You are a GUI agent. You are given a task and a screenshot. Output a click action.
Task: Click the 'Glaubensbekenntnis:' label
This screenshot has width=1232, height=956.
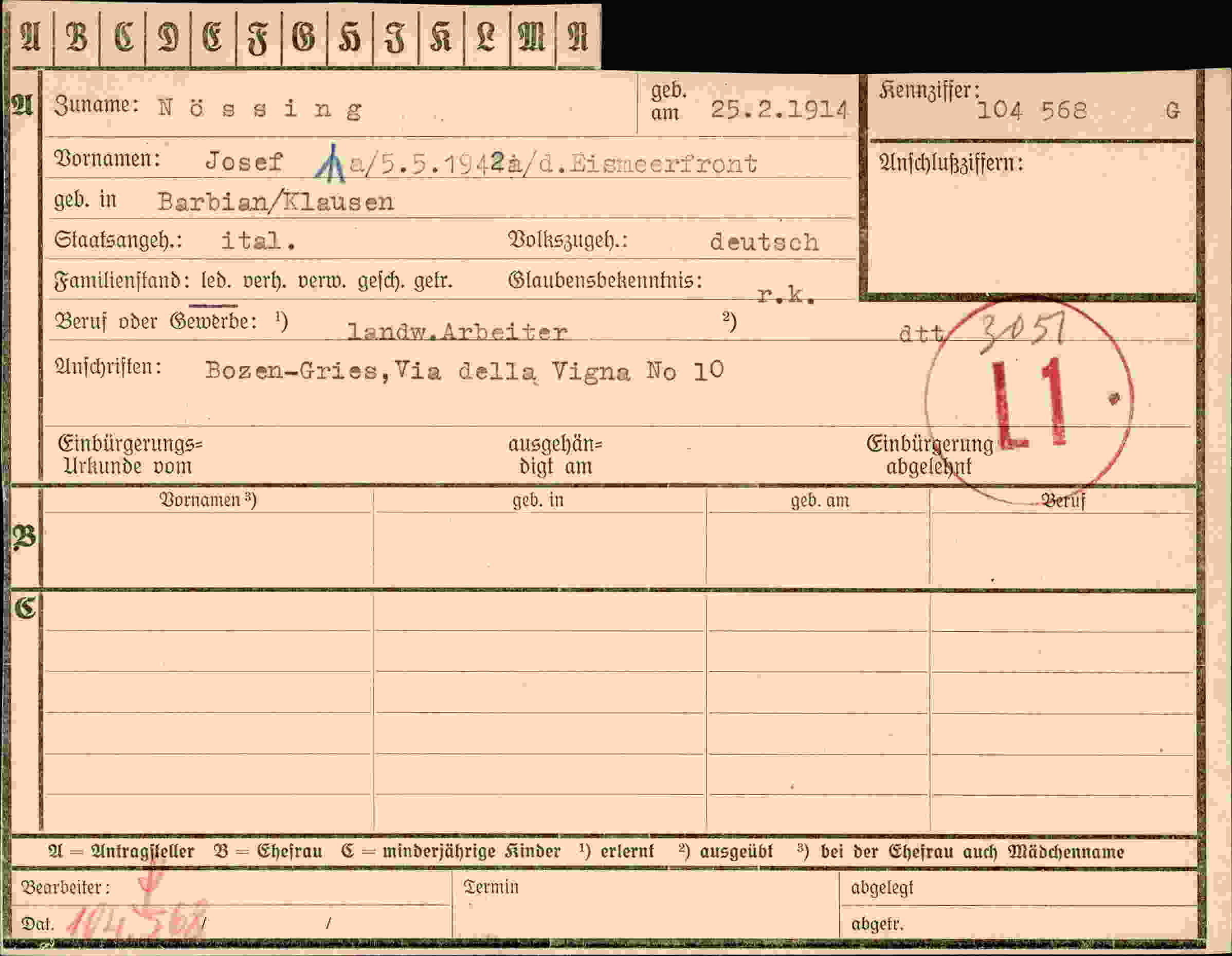tap(605, 280)
